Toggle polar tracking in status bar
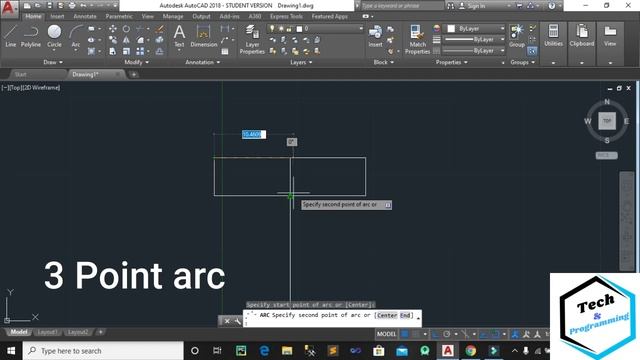This screenshot has width=640, height=360. 447,334
